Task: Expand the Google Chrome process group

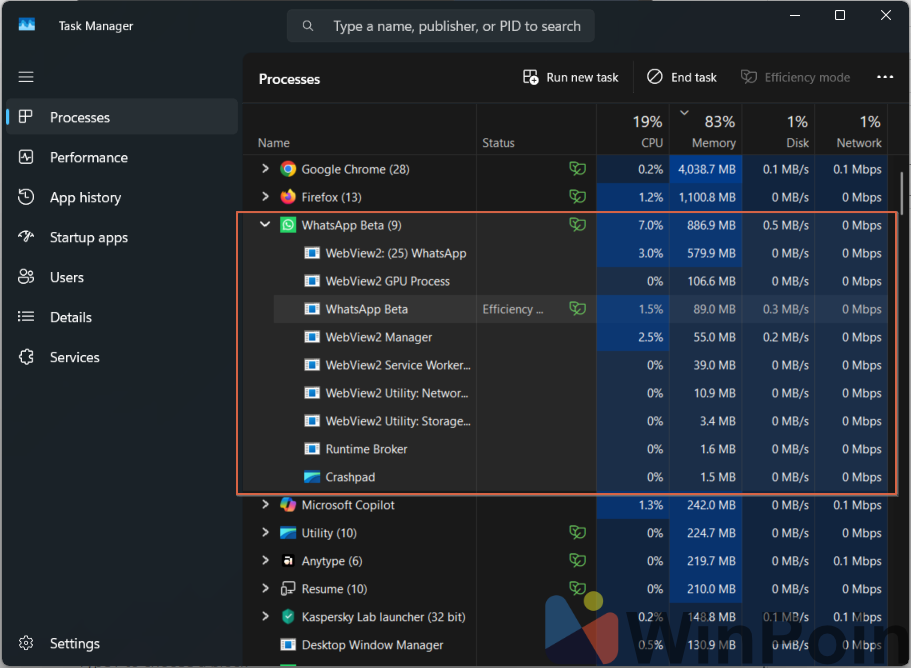Action: click(x=265, y=169)
